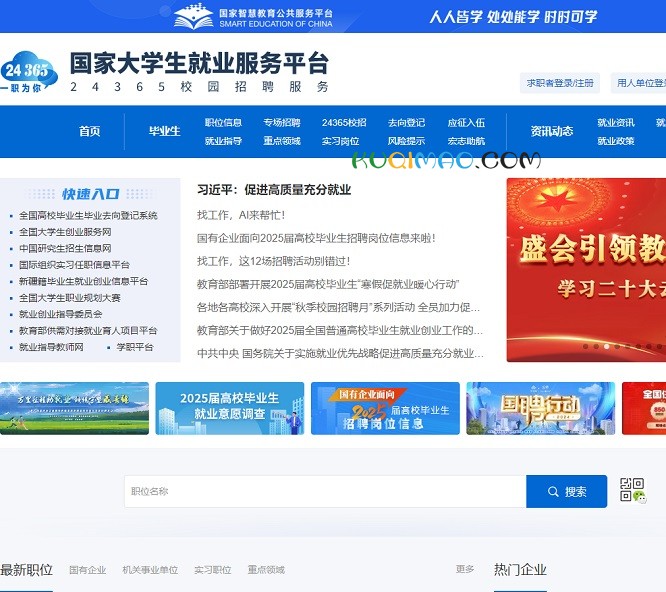Viewport: 666px width, 592px height.
Task: Select the 最新职位 tab
Action: click(x=26, y=570)
